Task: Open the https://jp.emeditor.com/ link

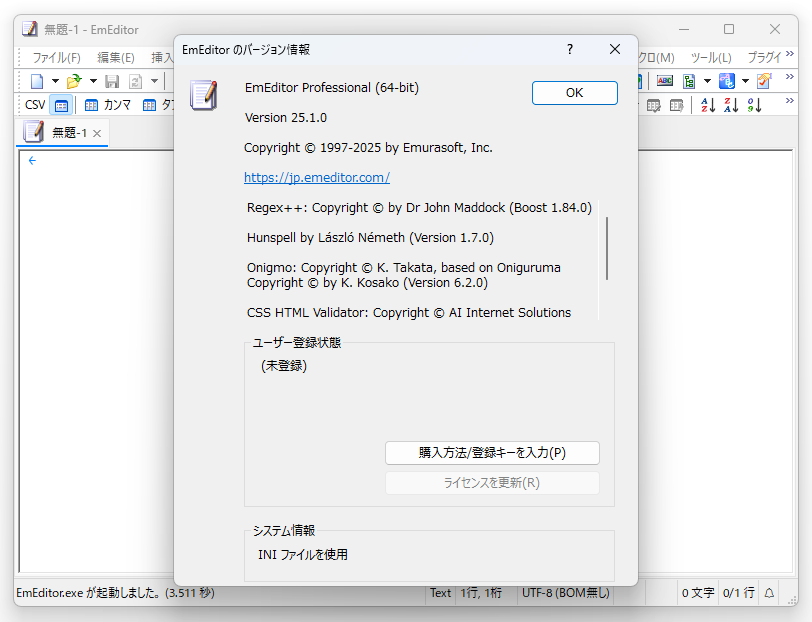Action: (x=316, y=177)
